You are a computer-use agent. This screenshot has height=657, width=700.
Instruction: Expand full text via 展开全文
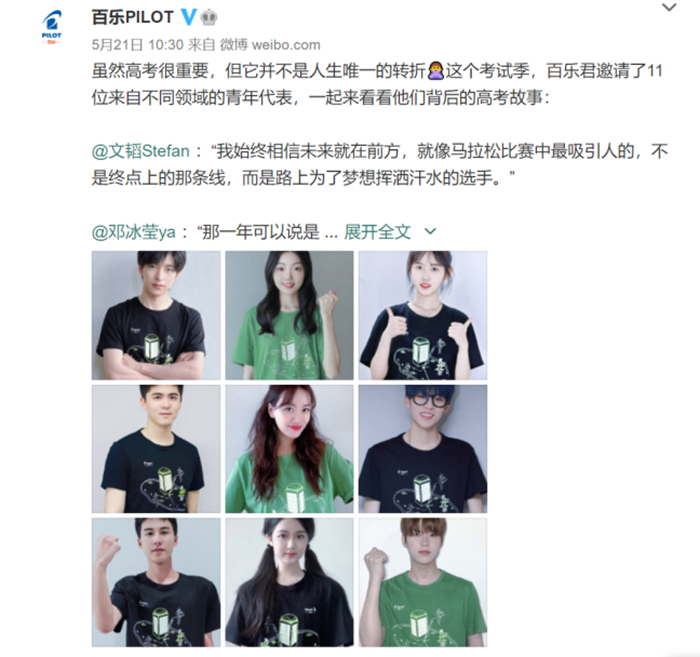pos(377,232)
